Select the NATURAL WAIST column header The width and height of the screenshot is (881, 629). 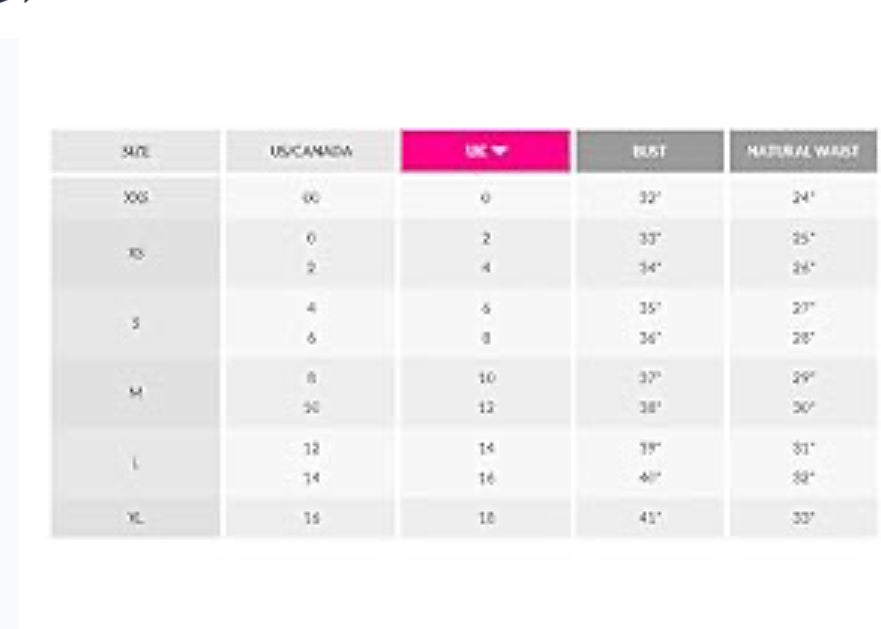tap(803, 151)
